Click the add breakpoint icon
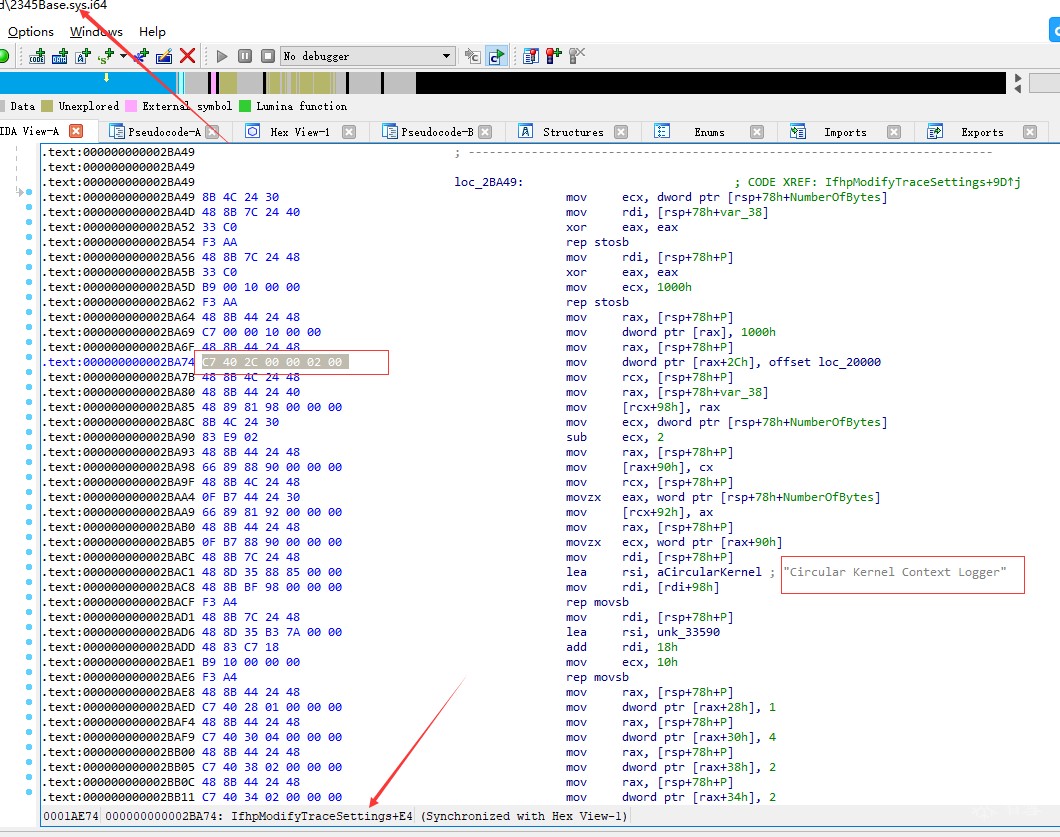Viewport: 1060px width, 837px height. tap(554, 56)
